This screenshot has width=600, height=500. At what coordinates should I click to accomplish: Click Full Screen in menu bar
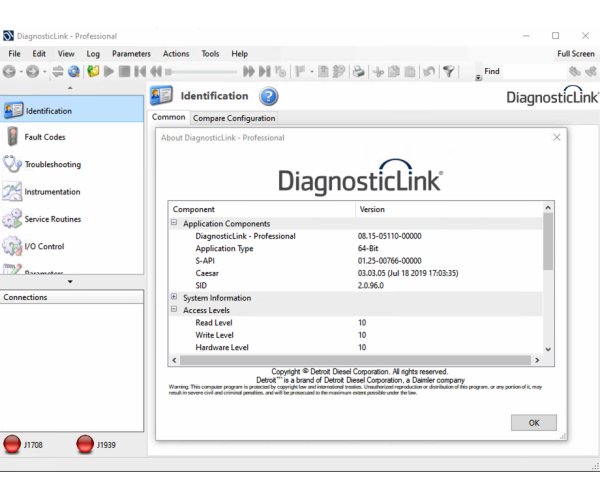[576, 54]
